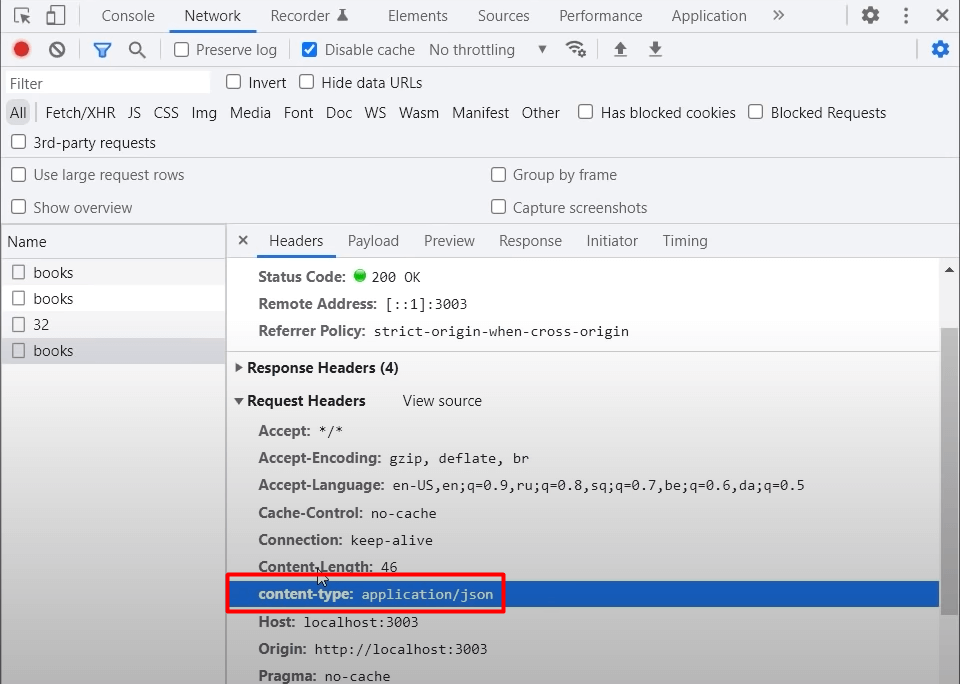Uncheck the Disable cache checkbox
The width and height of the screenshot is (960, 684).
(x=310, y=50)
